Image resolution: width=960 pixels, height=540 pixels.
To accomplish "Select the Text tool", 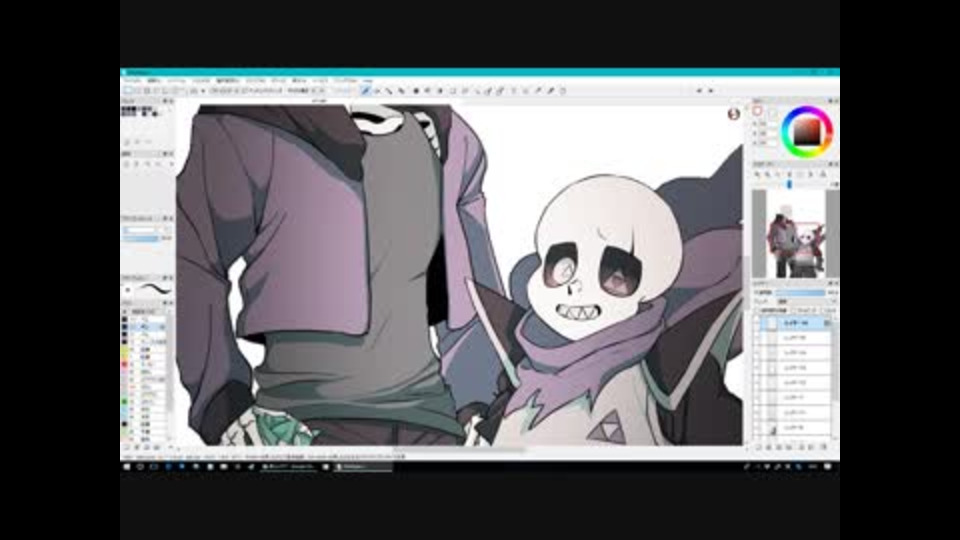I will click(x=514, y=91).
